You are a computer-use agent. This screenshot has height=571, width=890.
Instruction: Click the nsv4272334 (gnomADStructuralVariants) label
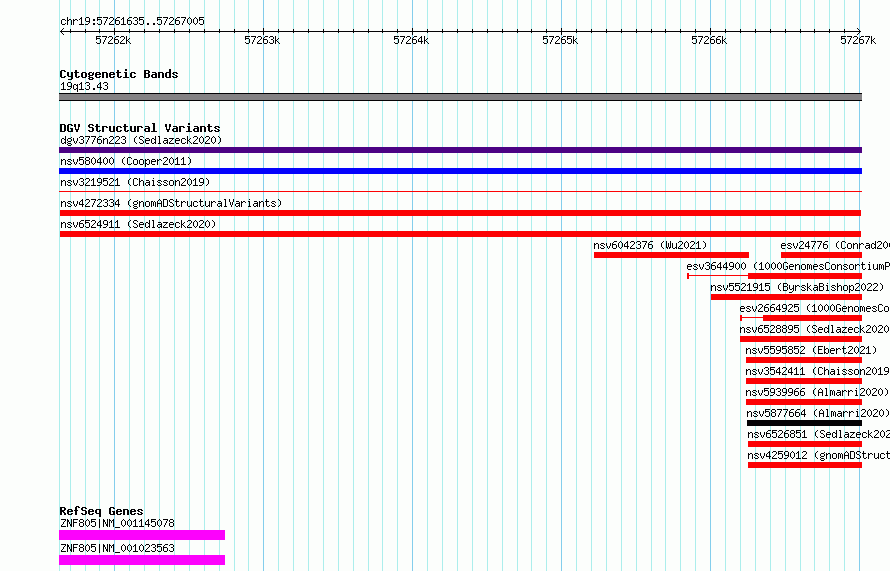(x=171, y=203)
